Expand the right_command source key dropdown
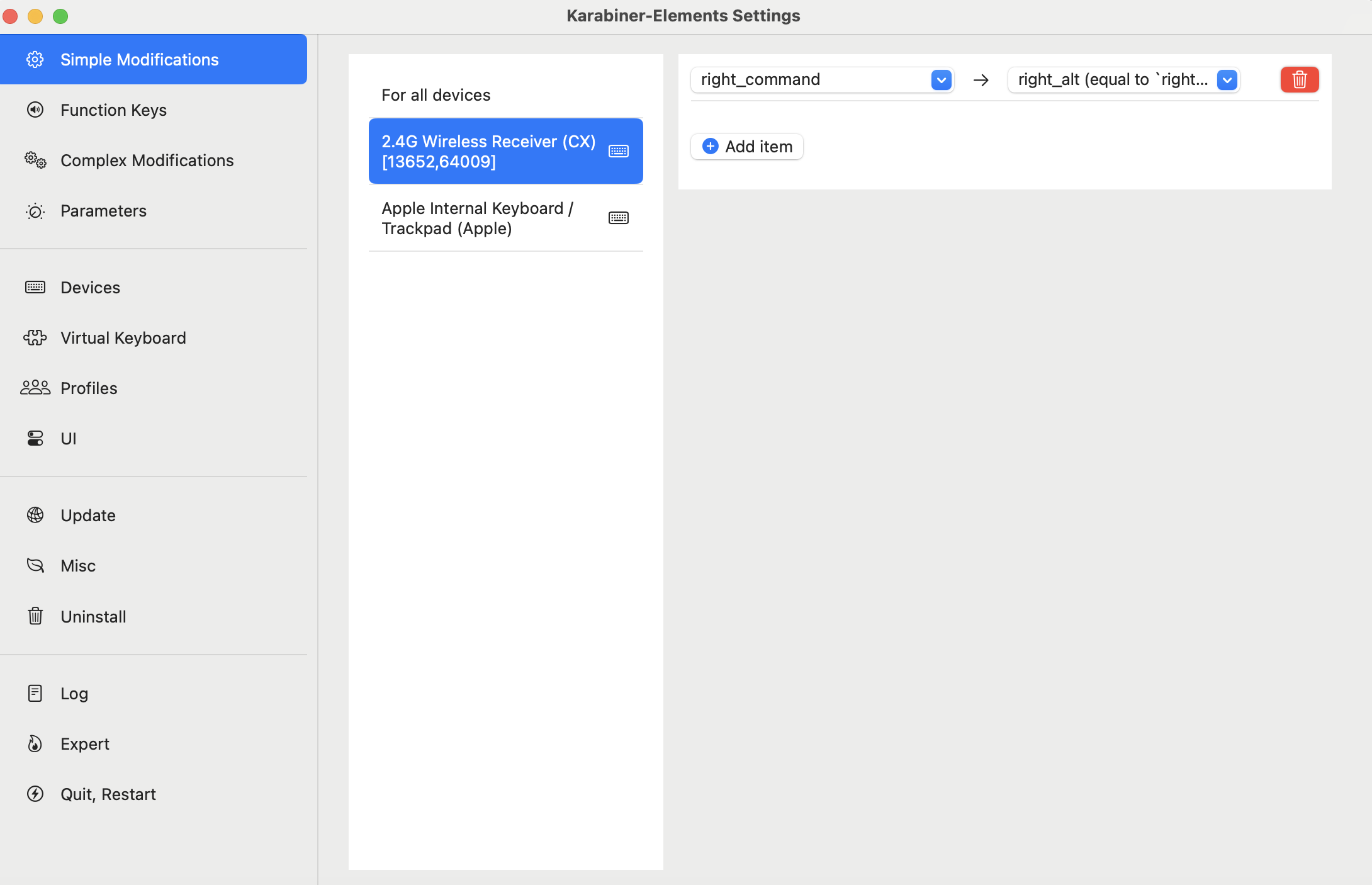The height and width of the screenshot is (885, 1372). pyautogui.click(x=941, y=80)
